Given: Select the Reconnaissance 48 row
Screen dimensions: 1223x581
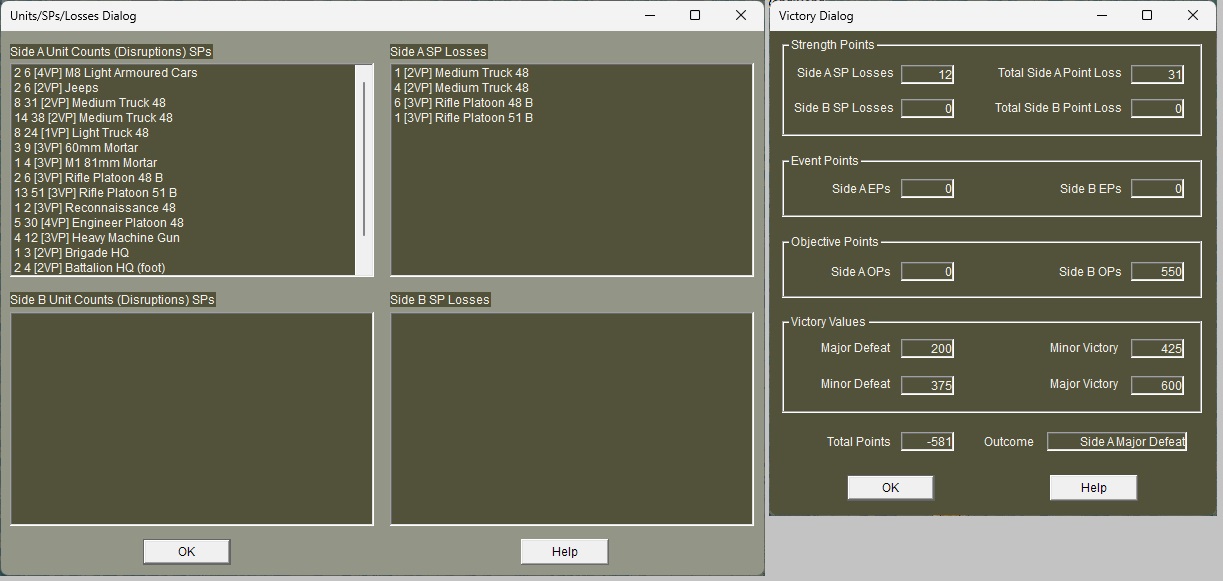Looking at the screenshot, I should (184, 208).
